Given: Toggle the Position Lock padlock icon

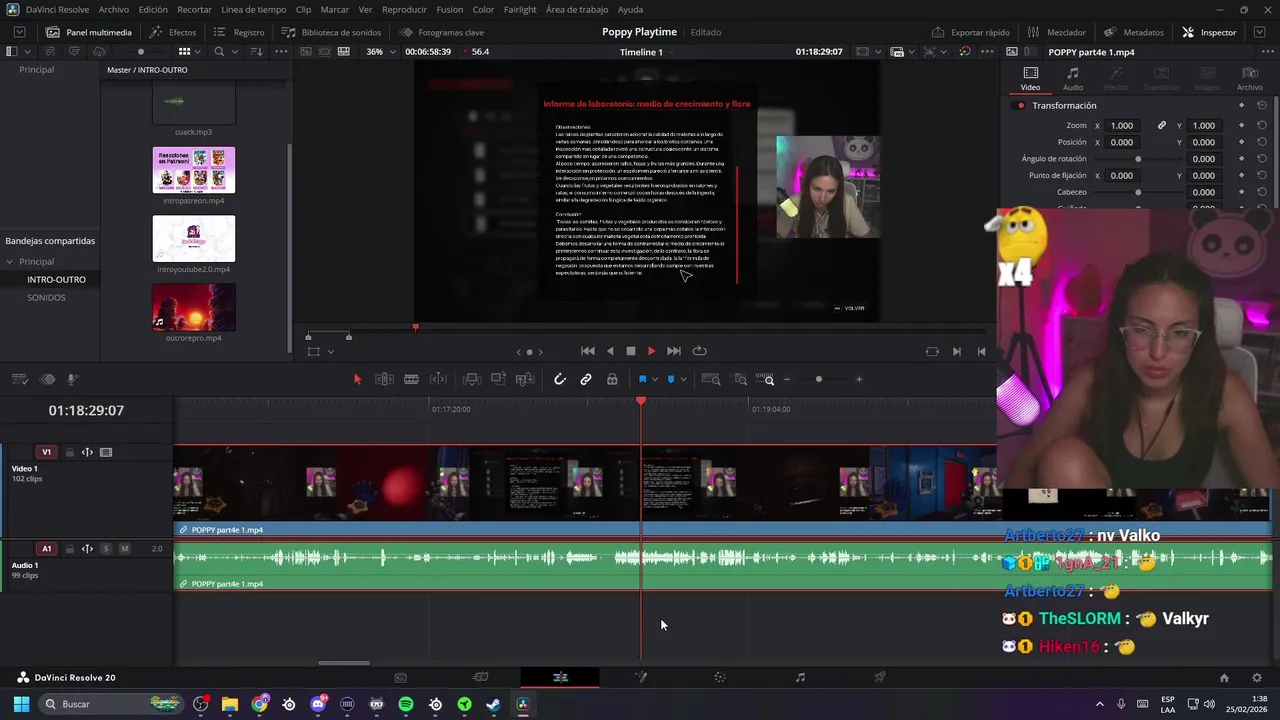Looking at the screenshot, I should tap(612, 379).
